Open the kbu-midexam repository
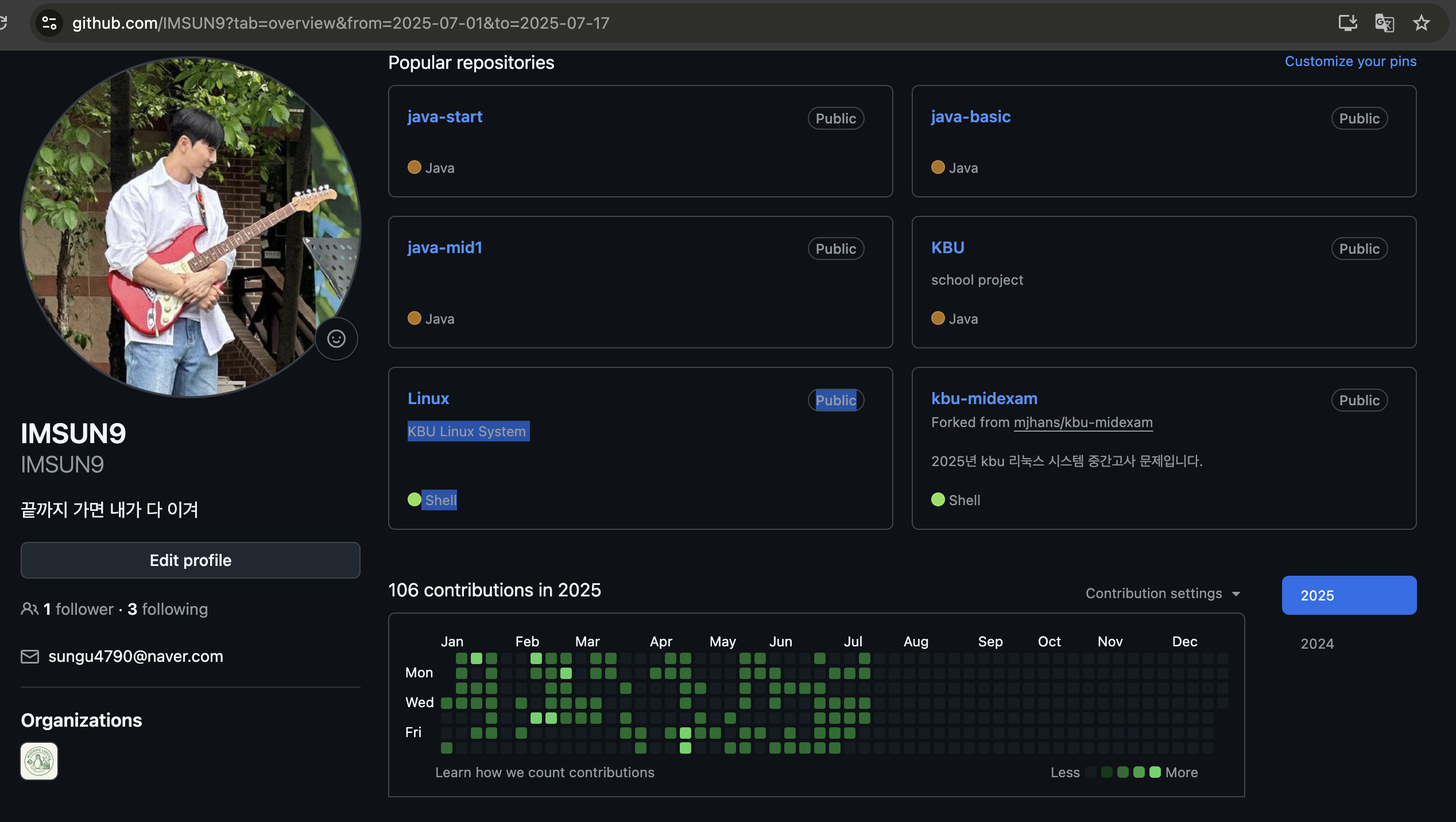 (x=984, y=398)
